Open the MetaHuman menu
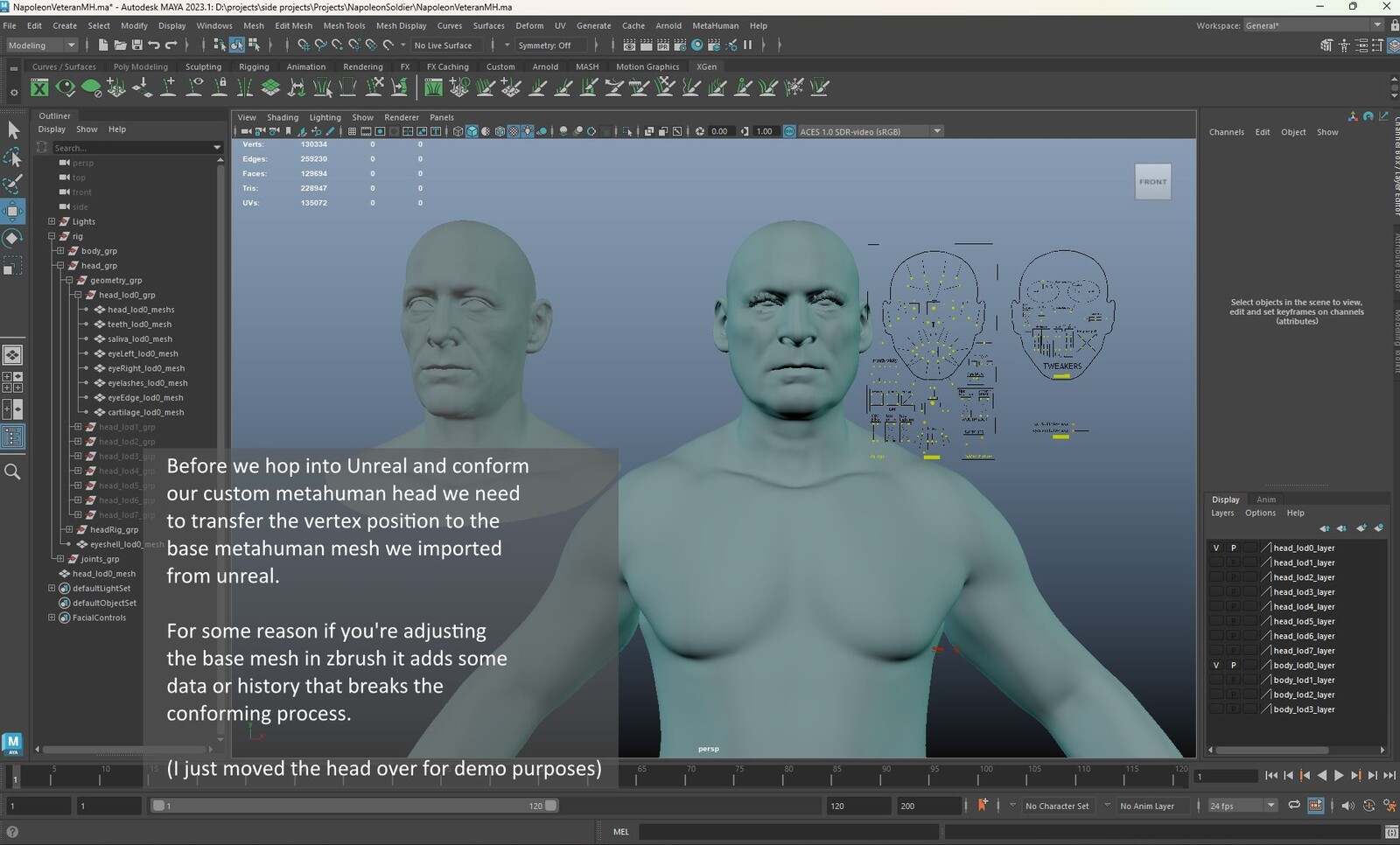 [x=715, y=25]
